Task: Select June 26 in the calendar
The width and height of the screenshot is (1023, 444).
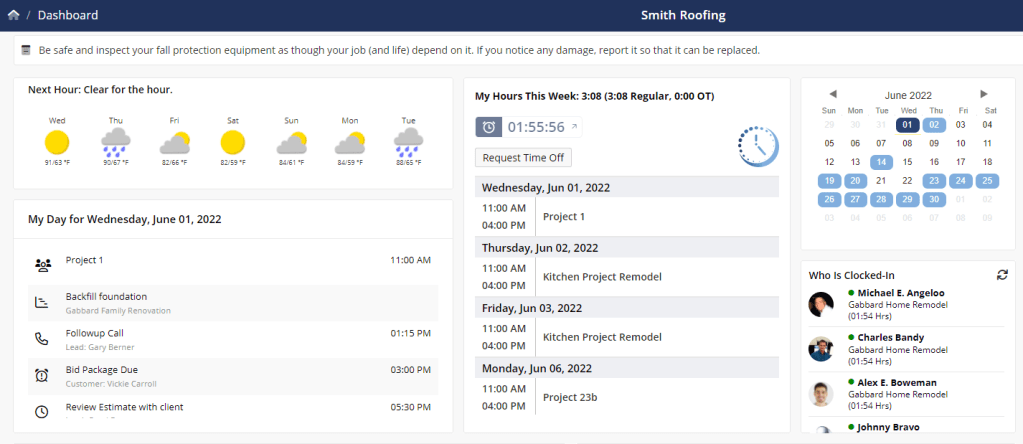Action: click(829, 200)
